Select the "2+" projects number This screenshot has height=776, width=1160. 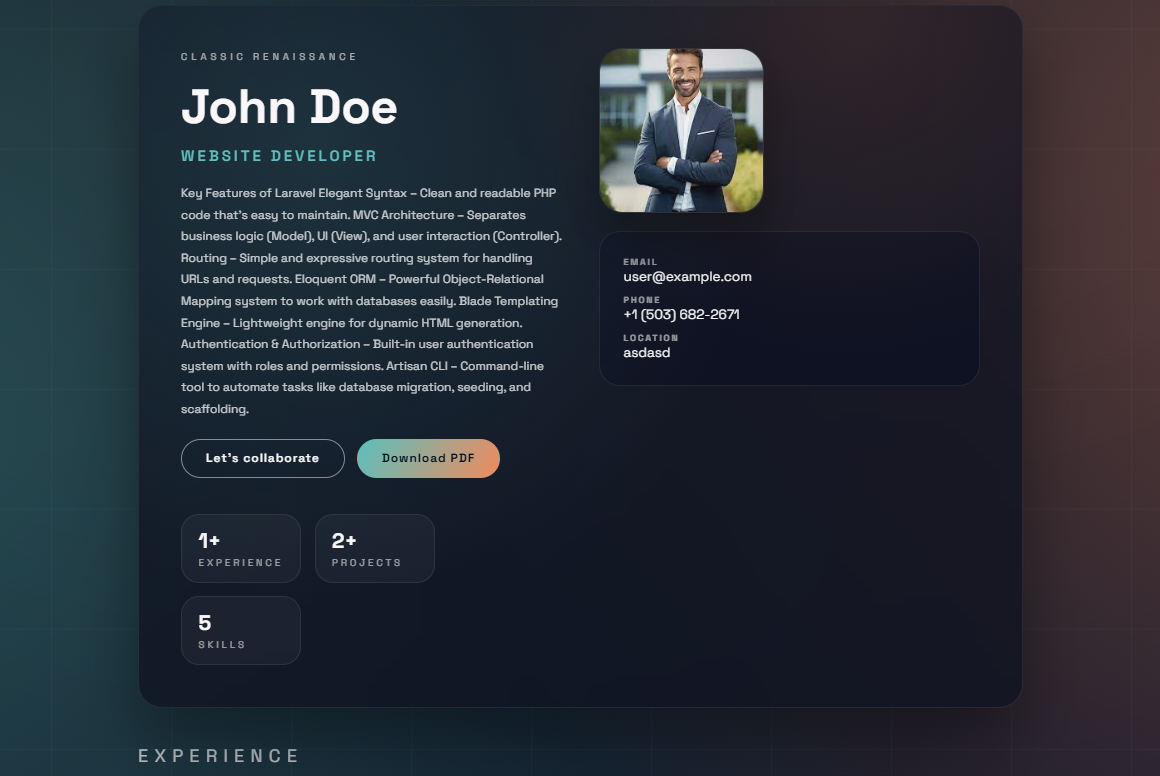pos(344,541)
